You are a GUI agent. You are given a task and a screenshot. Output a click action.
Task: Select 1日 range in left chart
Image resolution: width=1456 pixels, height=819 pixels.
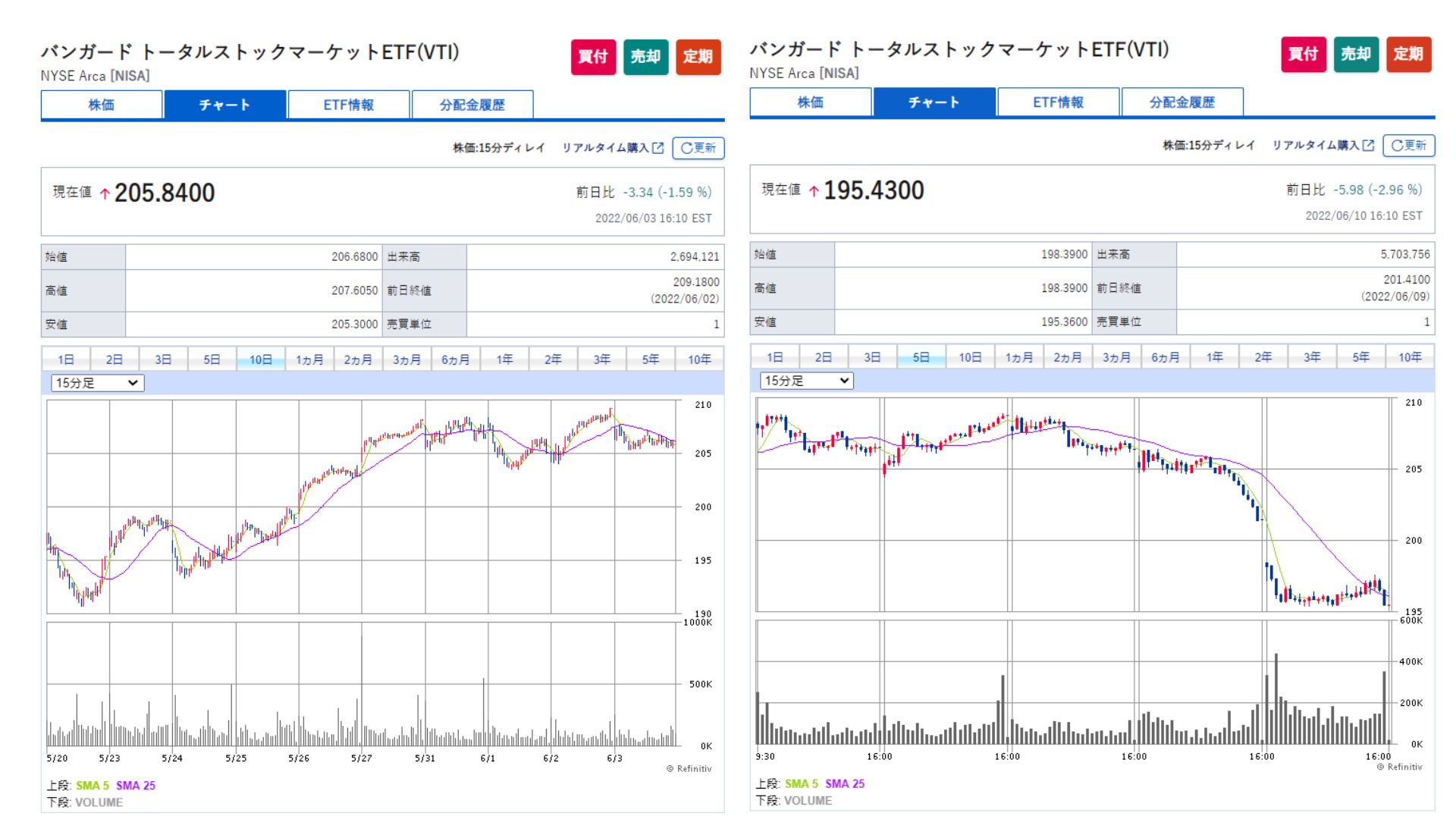point(66,359)
